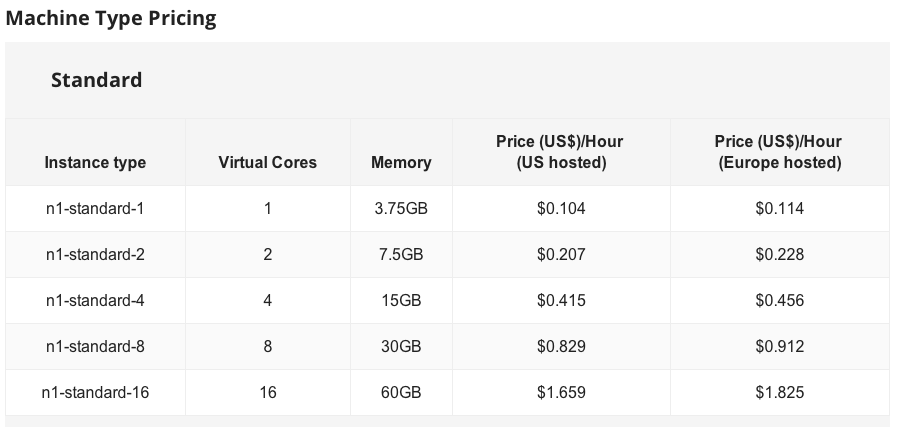Click the 15GB memory cell

coord(401,301)
